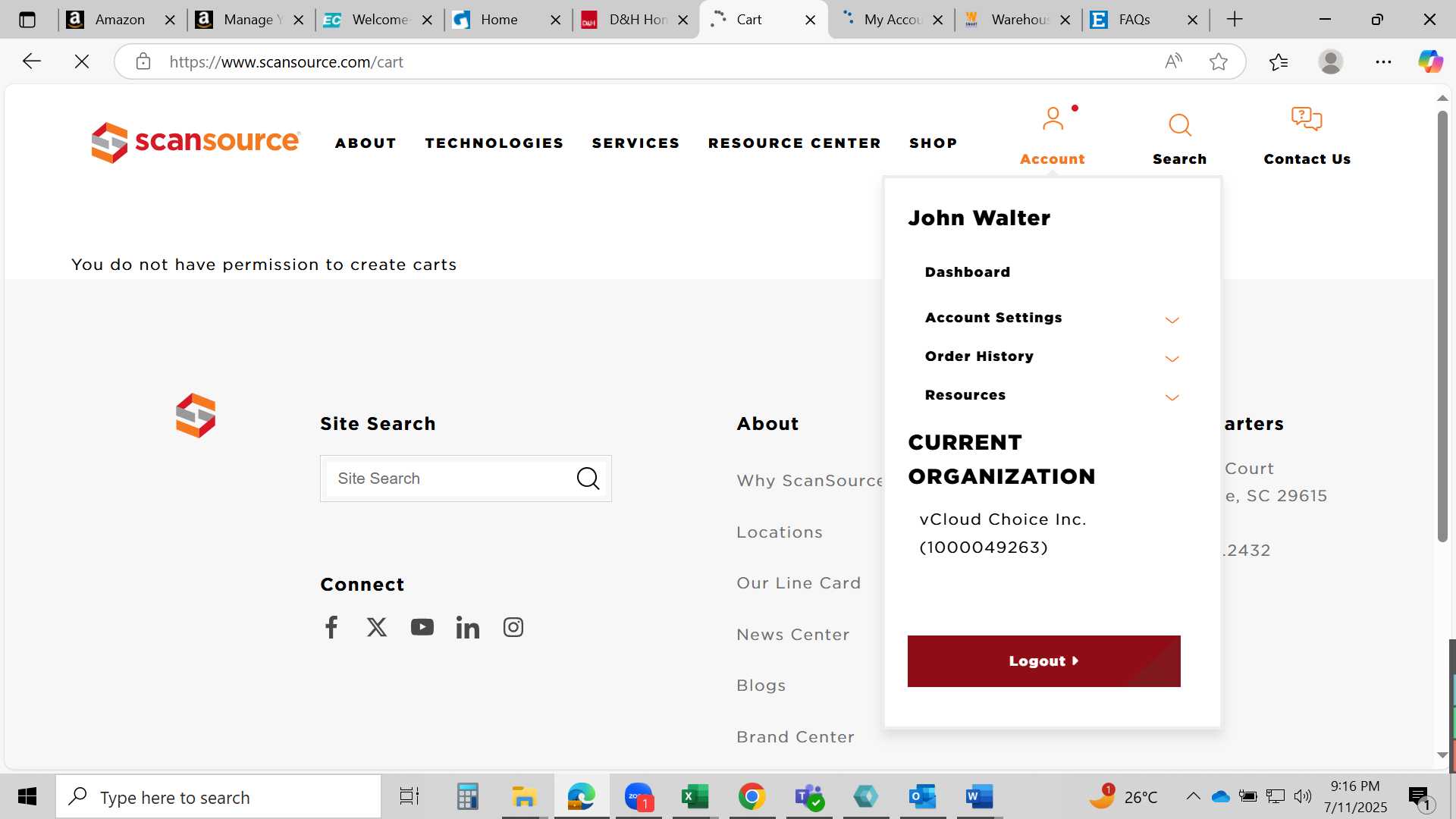Viewport: 1456px width, 819px height.
Task: Click the ScanSource logo in header
Action: coord(196,142)
